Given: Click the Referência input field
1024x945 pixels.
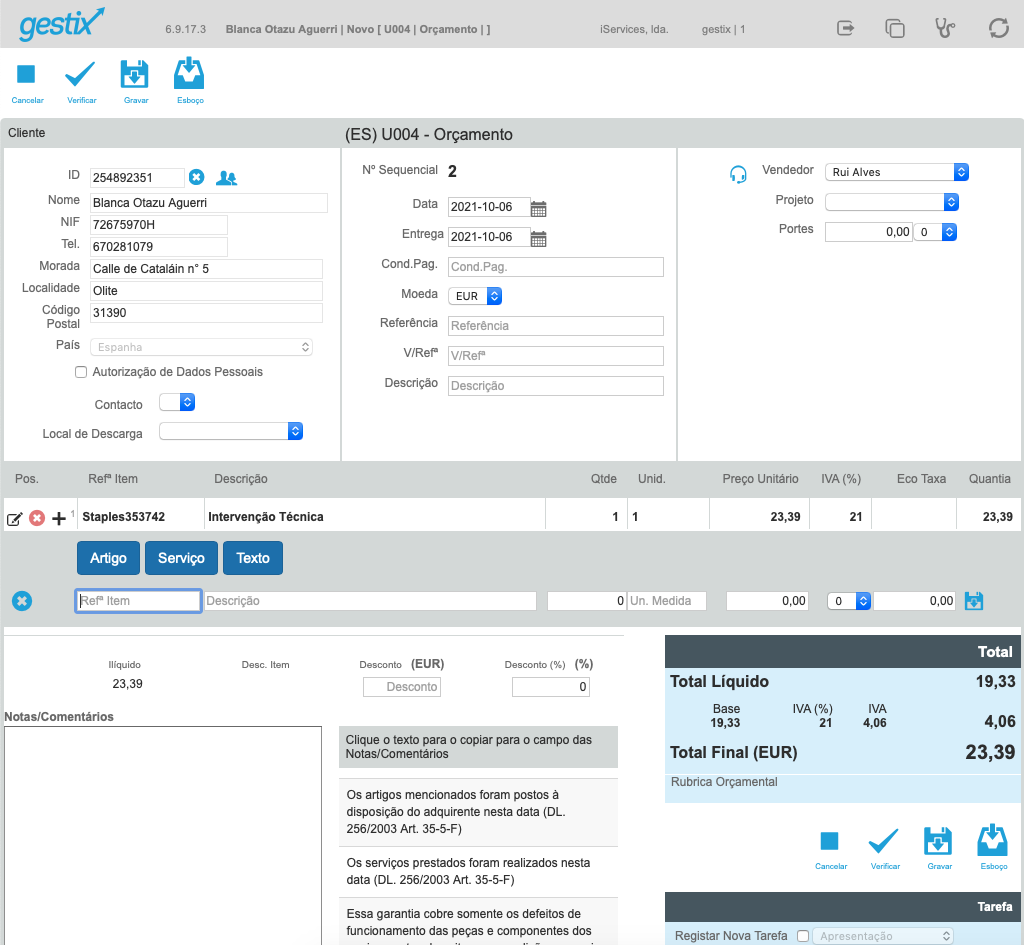Looking at the screenshot, I should (x=556, y=326).
